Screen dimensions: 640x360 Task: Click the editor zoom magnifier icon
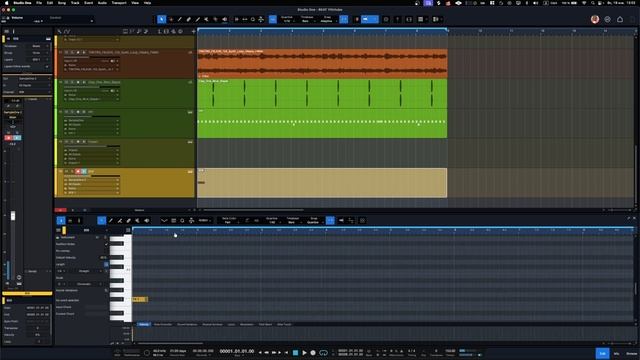182,220
